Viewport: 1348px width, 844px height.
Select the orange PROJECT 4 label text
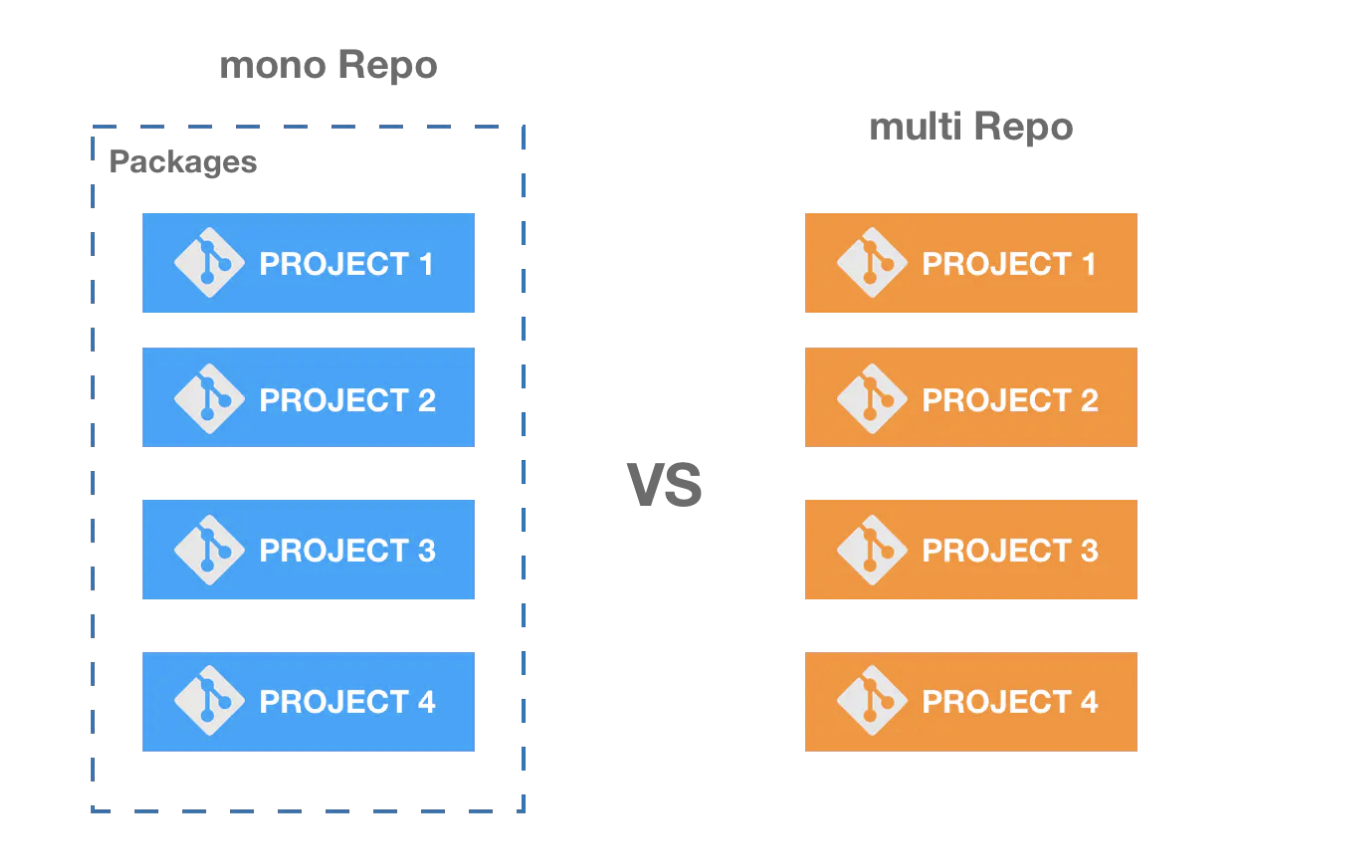point(1010,702)
